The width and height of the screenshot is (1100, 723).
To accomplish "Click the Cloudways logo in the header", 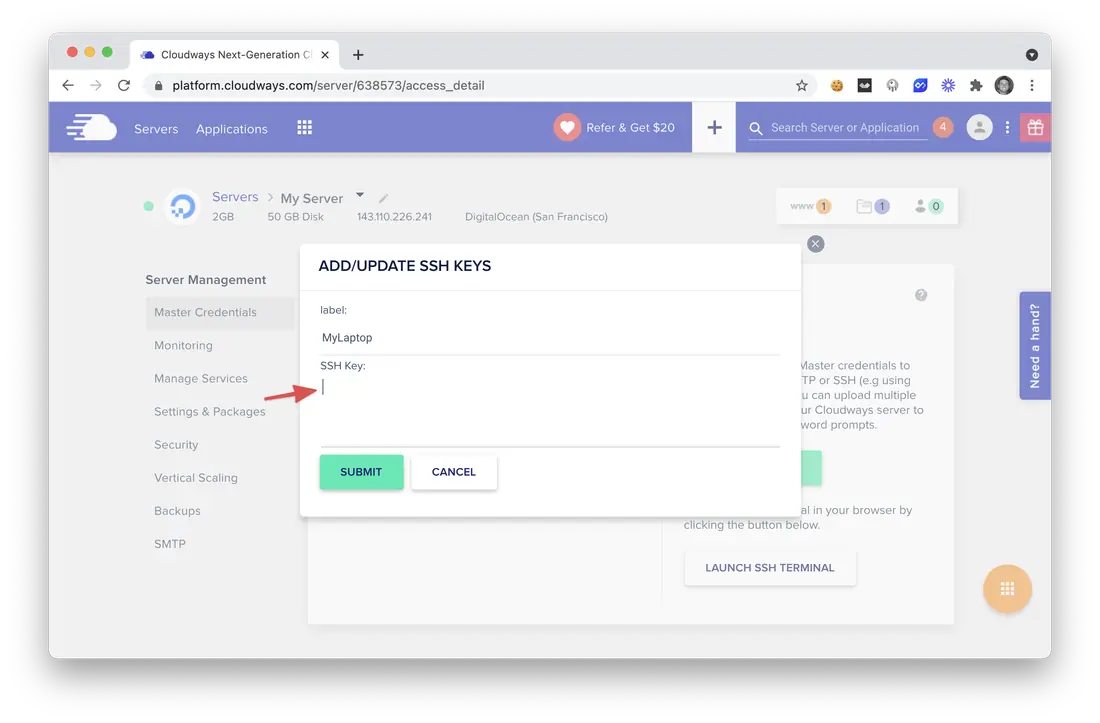I will [x=91, y=128].
